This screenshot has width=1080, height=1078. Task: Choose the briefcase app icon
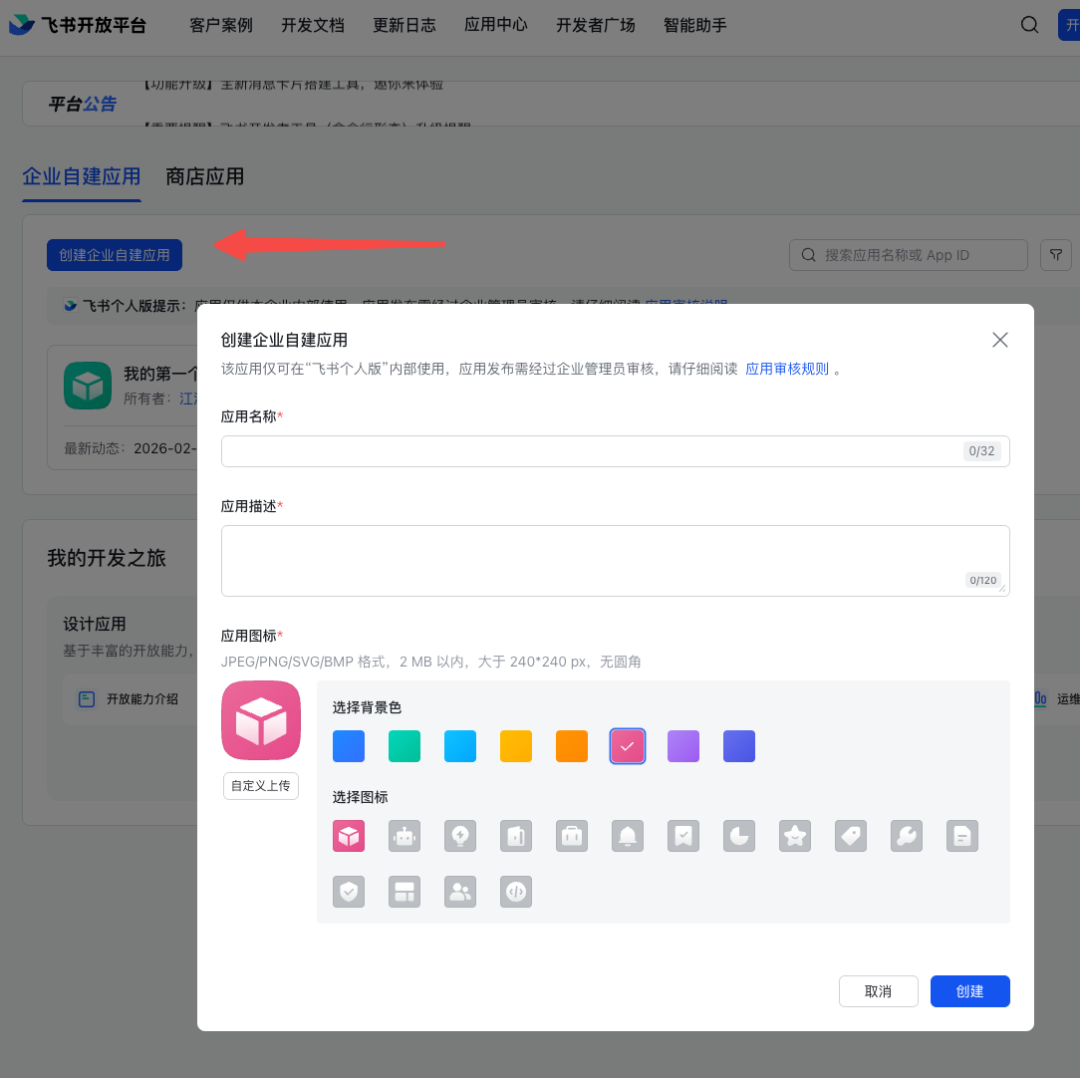(572, 836)
